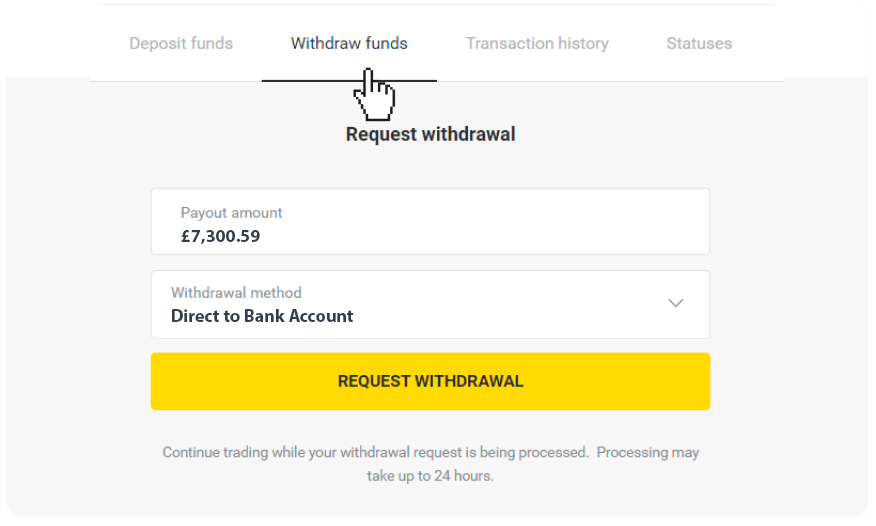The width and height of the screenshot is (876, 526).
Task: Open the Withdrawal method dropdown
Action: point(430,304)
